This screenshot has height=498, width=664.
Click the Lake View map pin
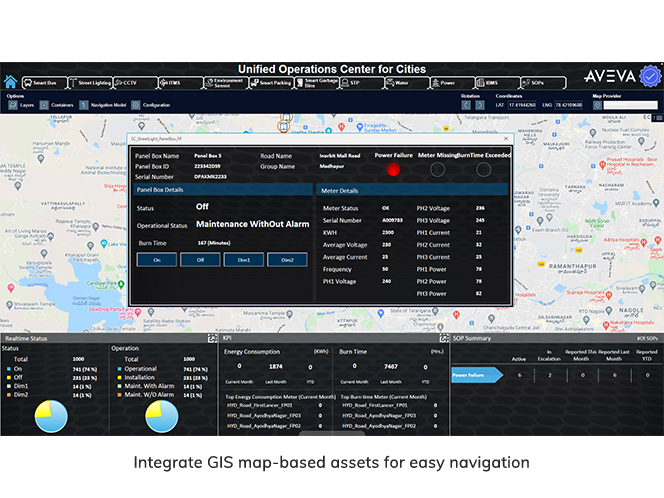click(104, 243)
